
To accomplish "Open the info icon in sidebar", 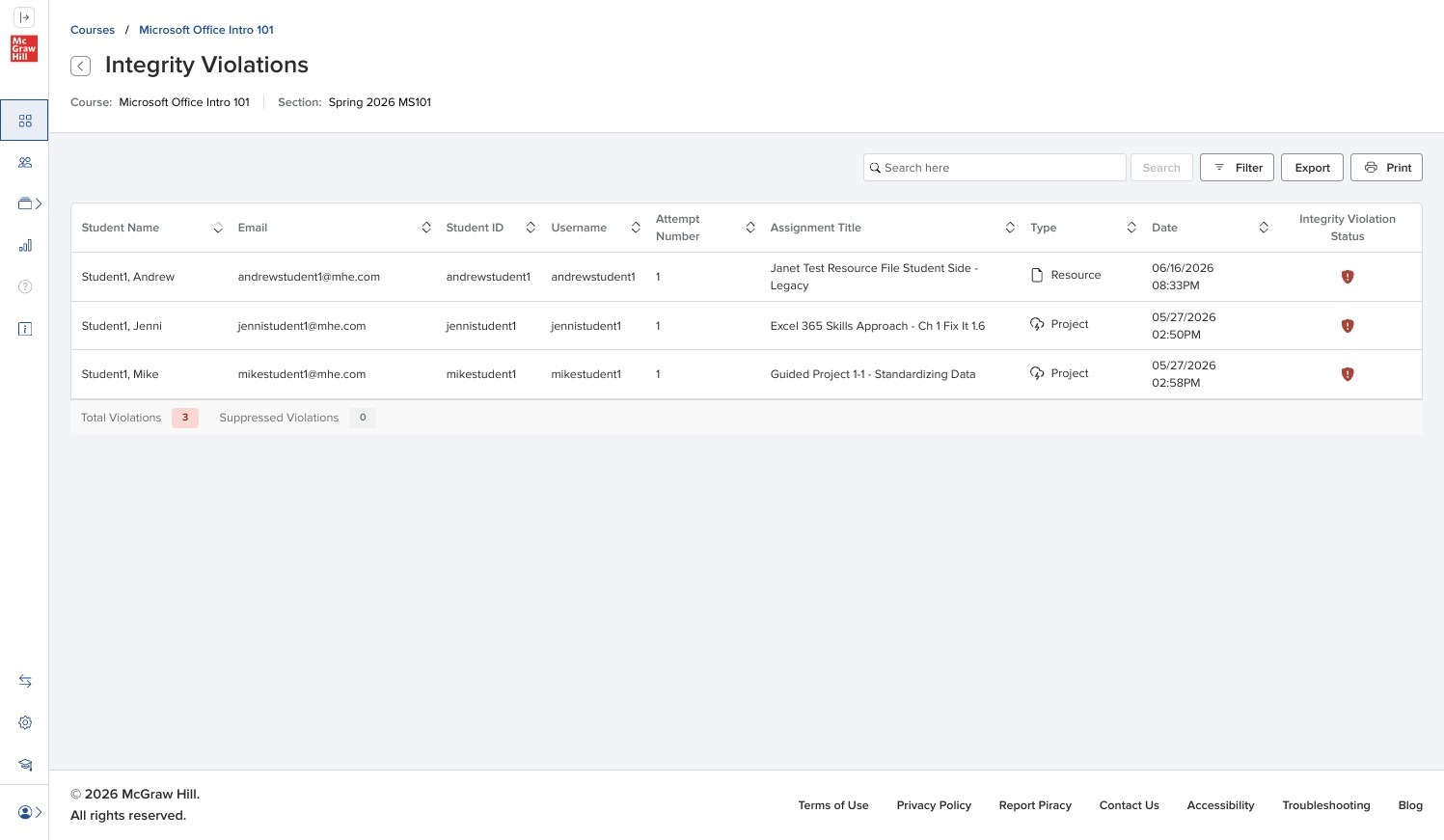I will [25, 329].
